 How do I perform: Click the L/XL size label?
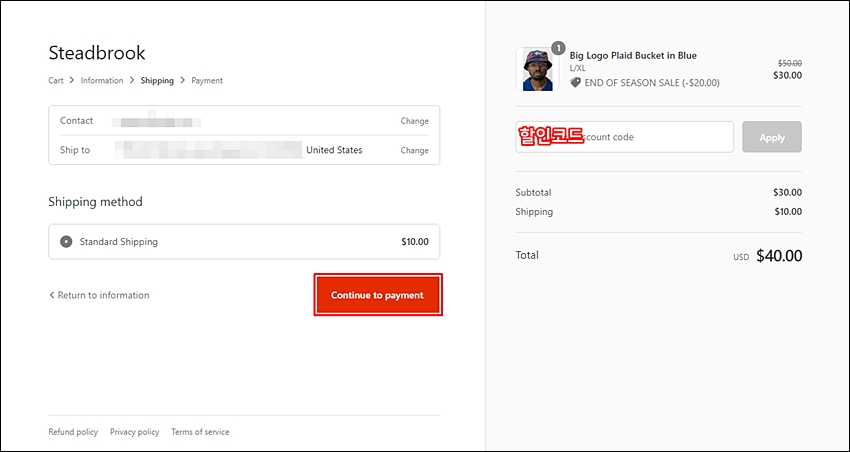(577, 68)
